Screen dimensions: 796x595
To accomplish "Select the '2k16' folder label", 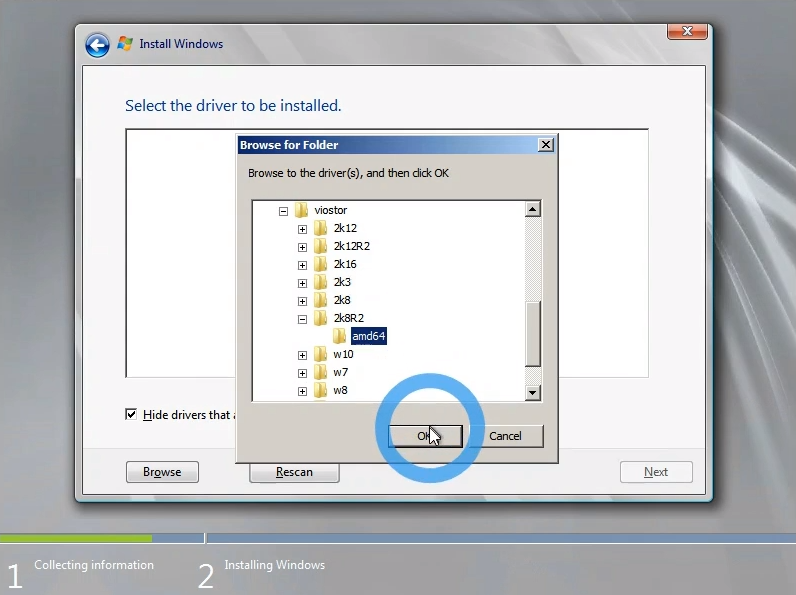I will pyautogui.click(x=345, y=265).
